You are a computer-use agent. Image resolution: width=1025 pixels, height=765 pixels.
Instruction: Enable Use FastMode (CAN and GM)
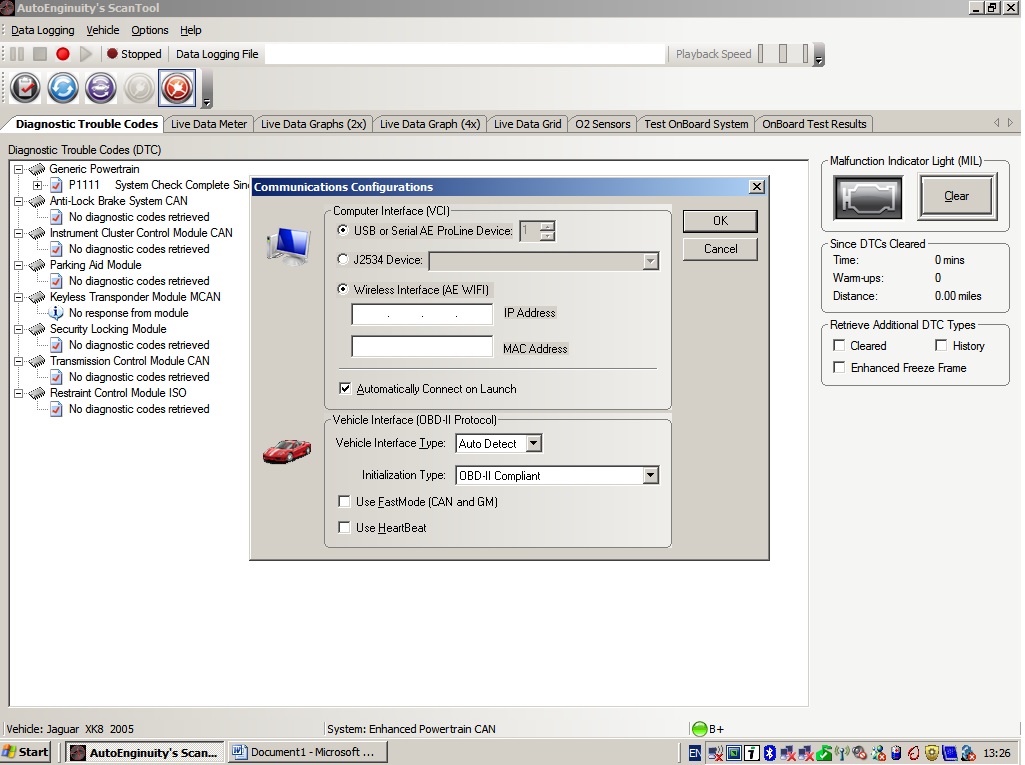point(344,502)
